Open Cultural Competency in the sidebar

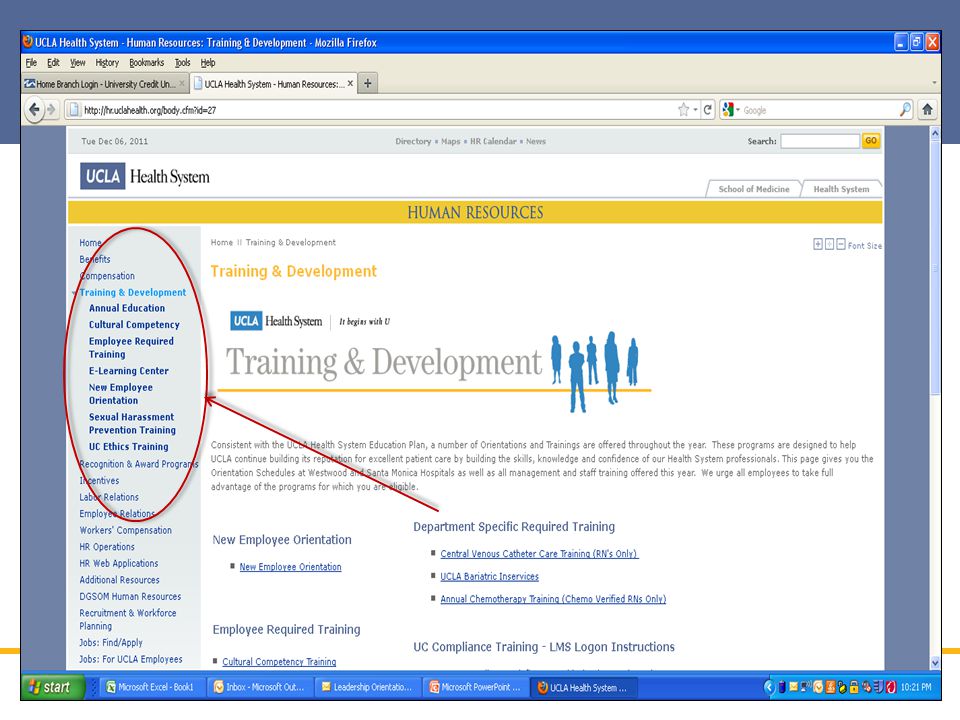coord(134,324)
